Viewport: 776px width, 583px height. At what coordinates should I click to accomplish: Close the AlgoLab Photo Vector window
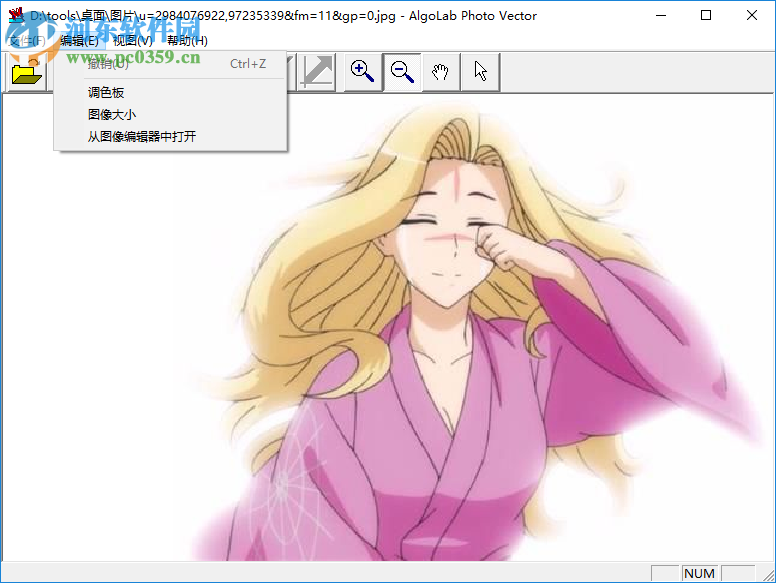(x=752, y=15)
